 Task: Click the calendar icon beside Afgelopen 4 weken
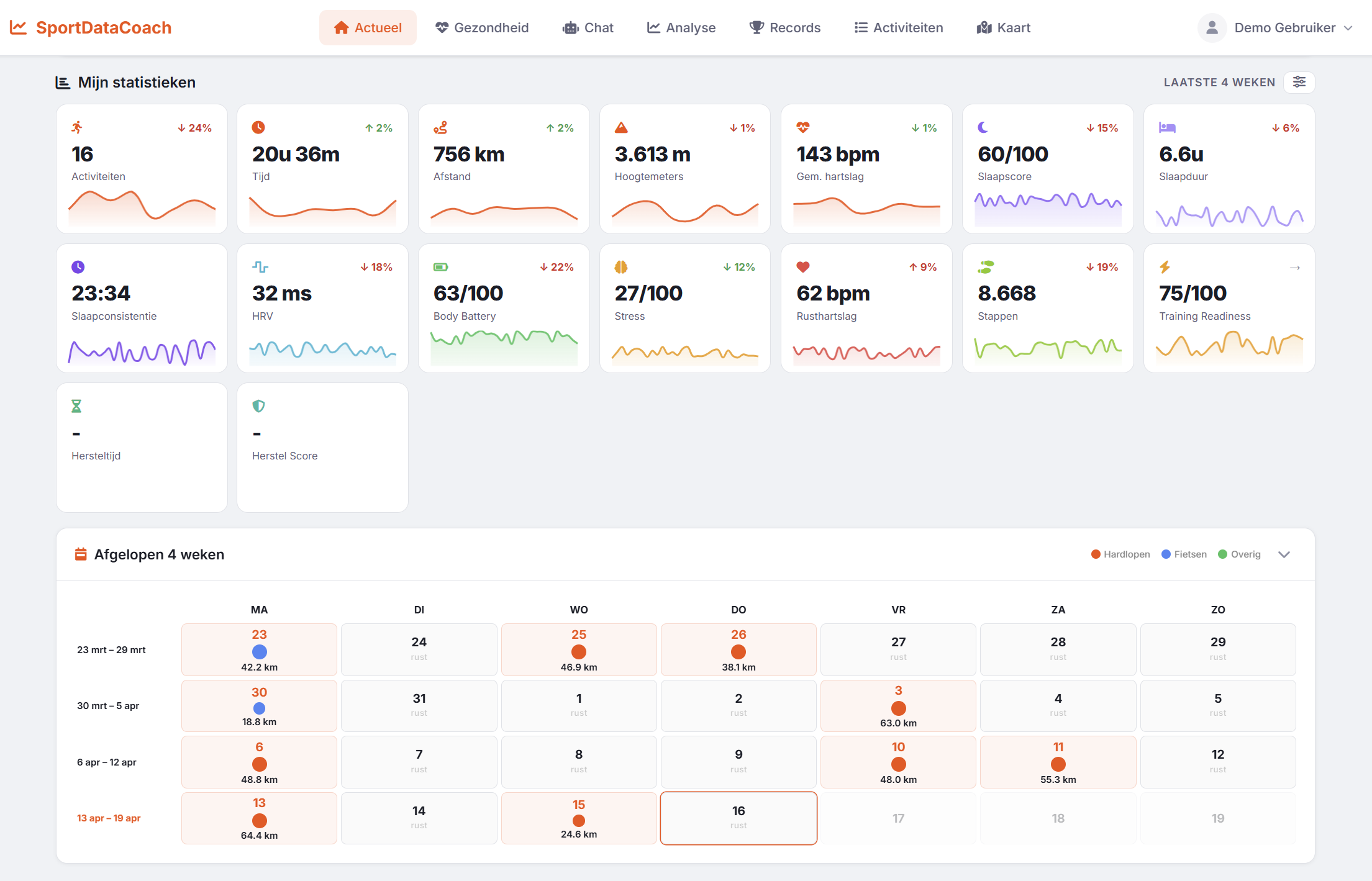[x=81, y=554]
